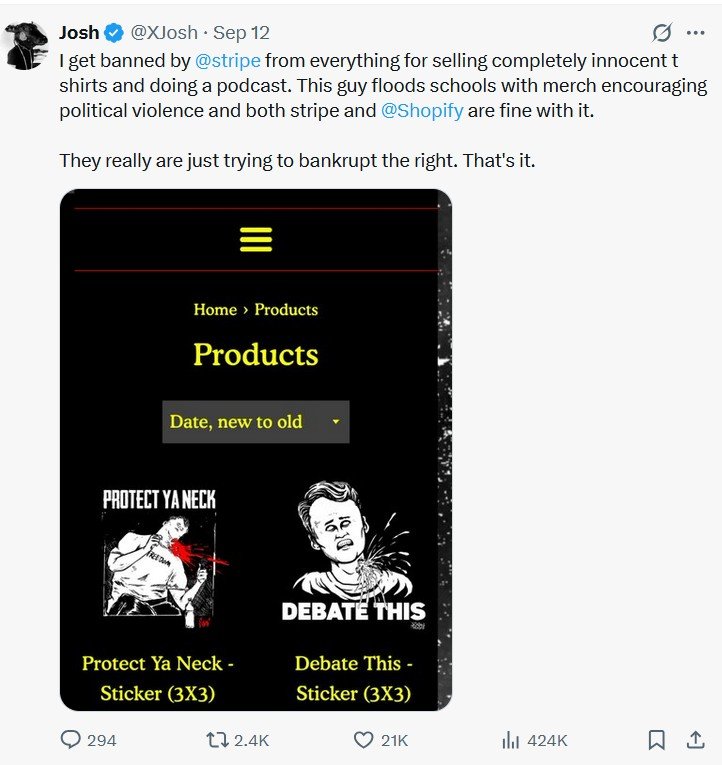Click the Products breadcrumb item
The height and width of the screenshot is (765, 722).
(286, 309)
